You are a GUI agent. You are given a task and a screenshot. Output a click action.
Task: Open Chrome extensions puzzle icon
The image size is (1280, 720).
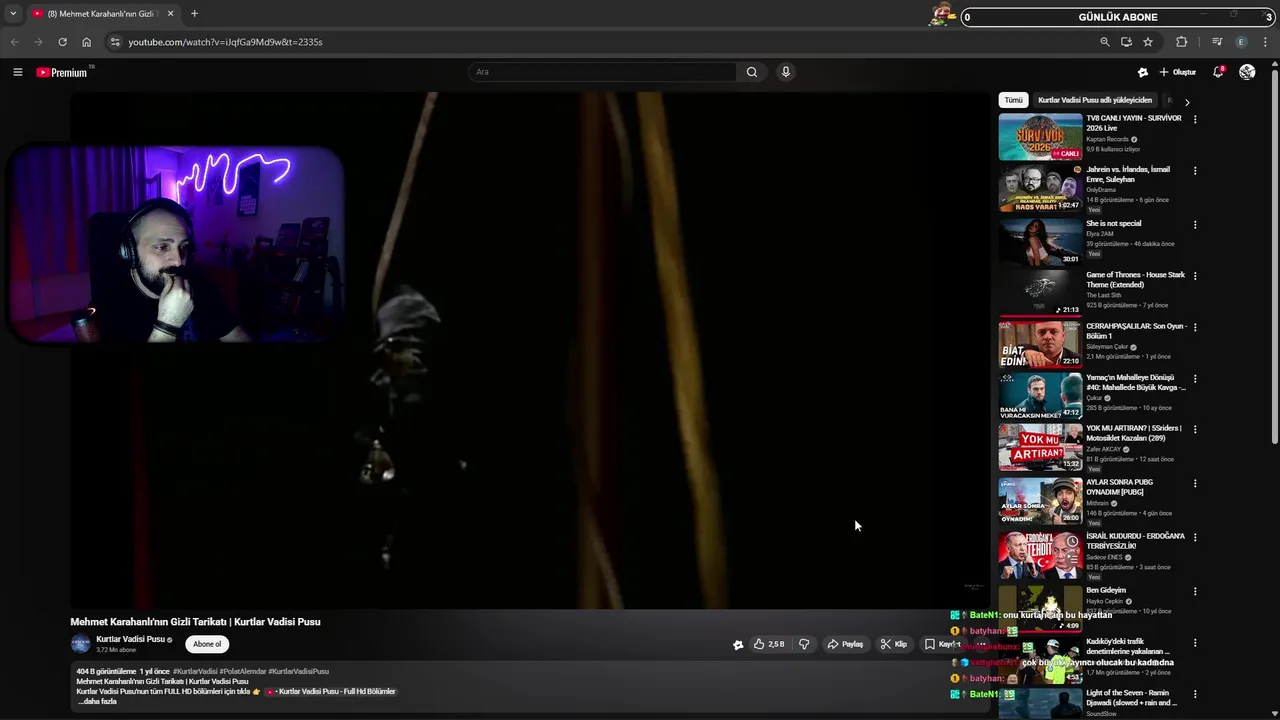click(1182, 42)
